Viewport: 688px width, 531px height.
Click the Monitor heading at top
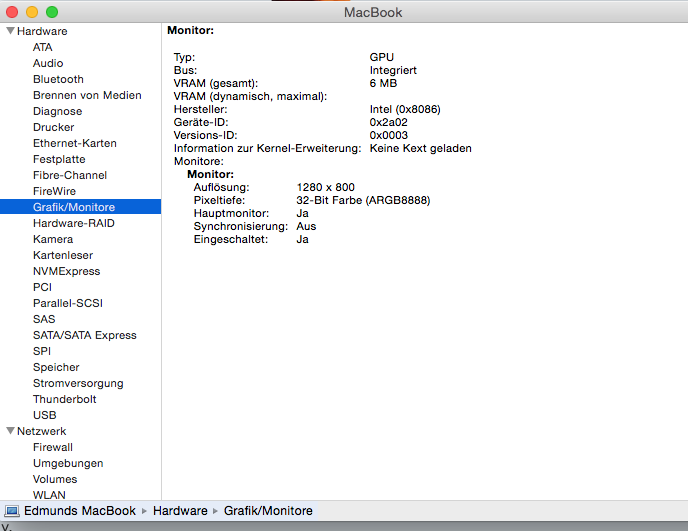click(x=190, y=30)
